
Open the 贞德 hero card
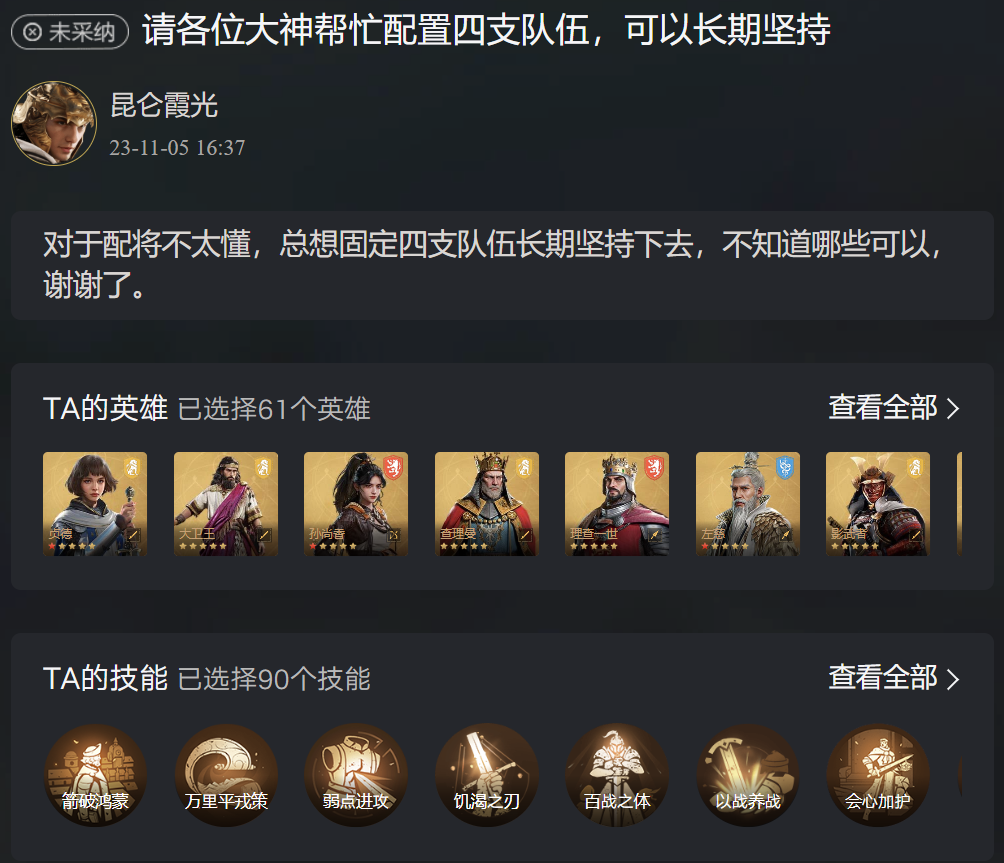tap(95, 504)
